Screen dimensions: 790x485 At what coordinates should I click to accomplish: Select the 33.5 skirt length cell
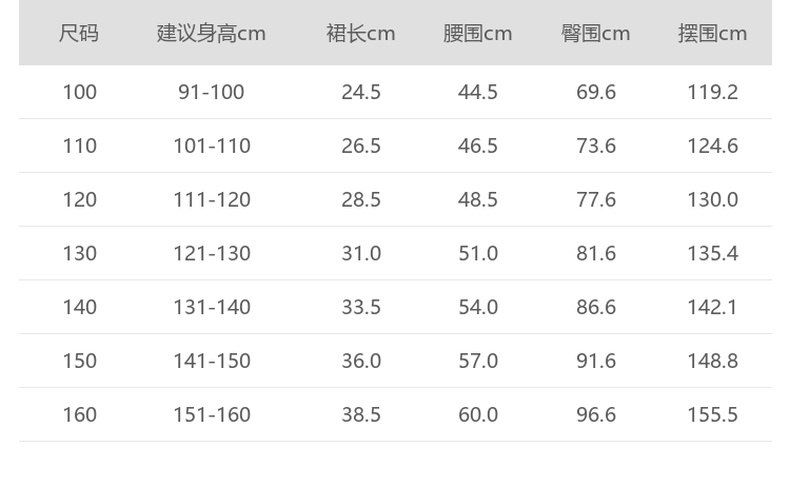point(361,307)
